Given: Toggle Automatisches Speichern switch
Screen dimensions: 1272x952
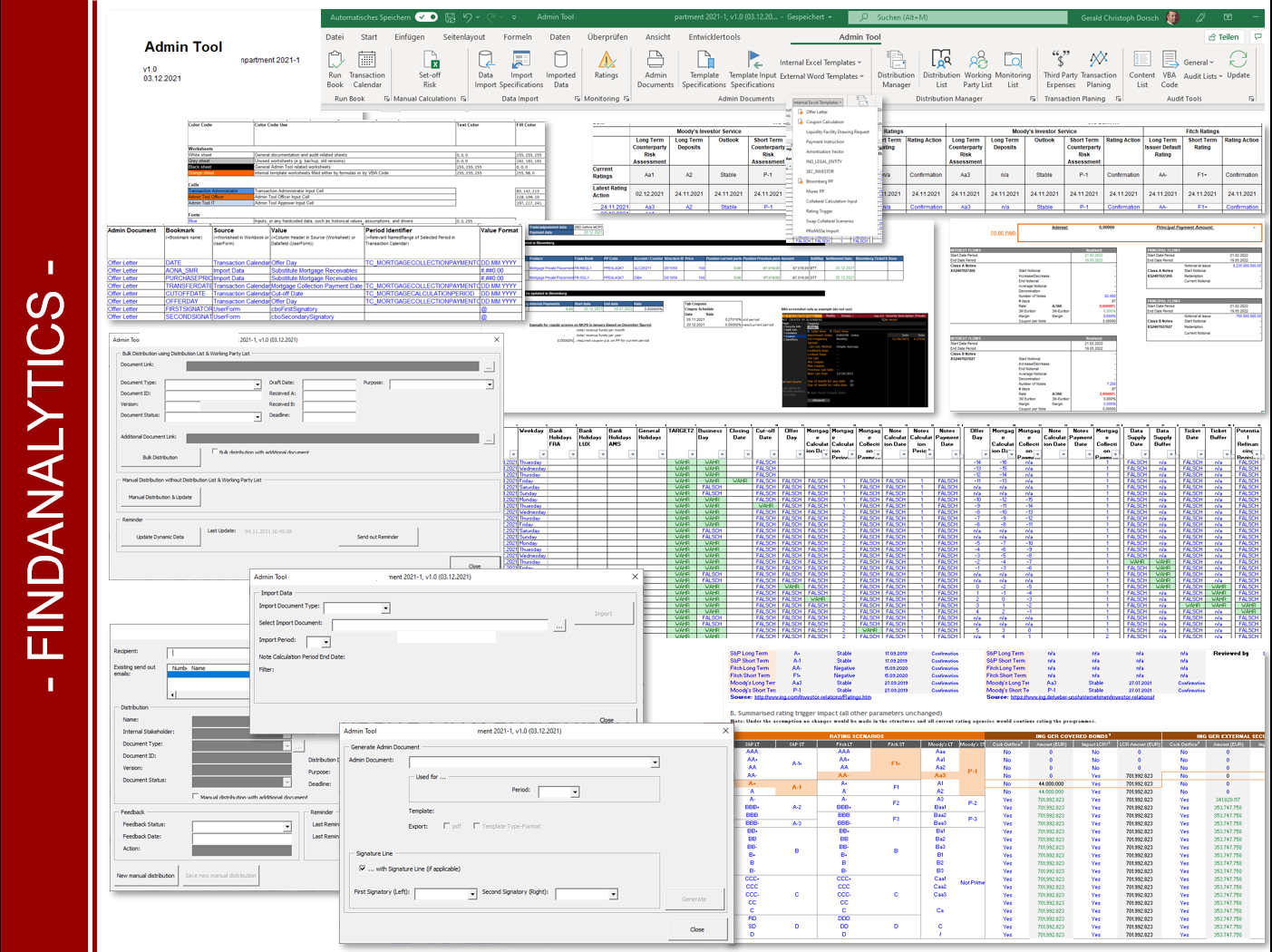Looking at the screenshot, I should coord(426,17).
